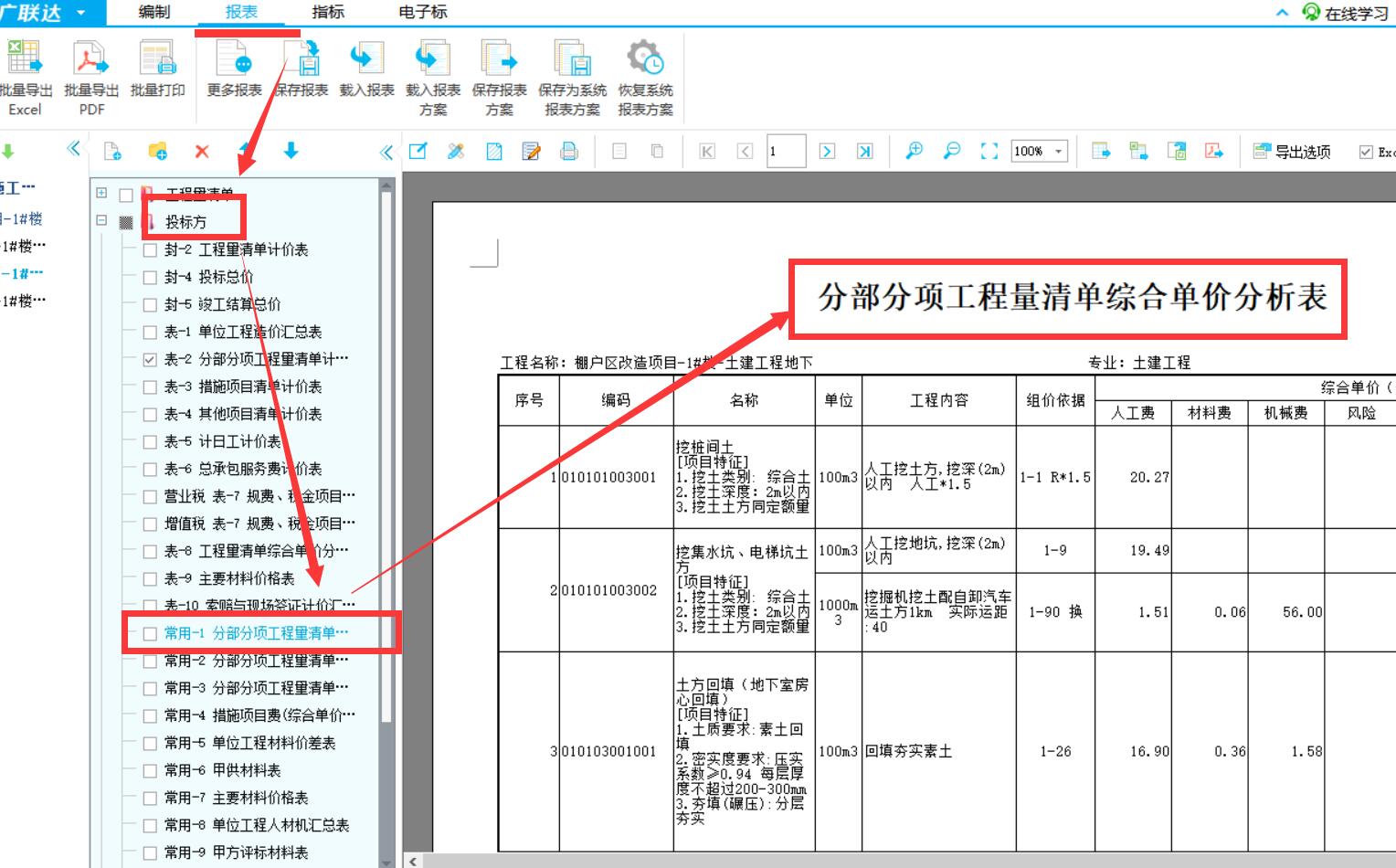Click the zoom out magnifier icon
1396x868 pixels.
pyautogui.click(x=952, y=151)
